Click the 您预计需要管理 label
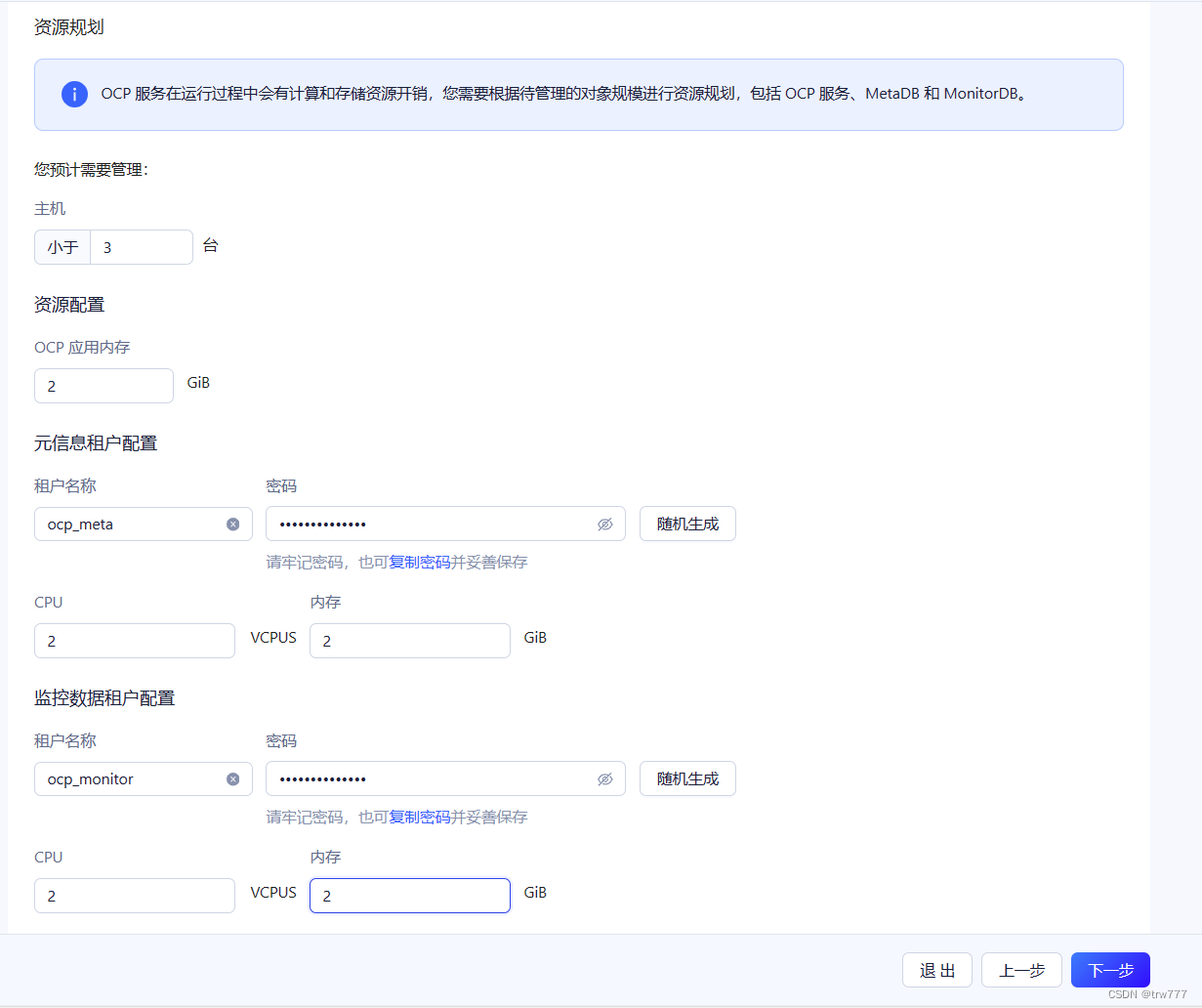This screenshot has width=1202, height=1008. pyautogui.click(x=91, y=170)
